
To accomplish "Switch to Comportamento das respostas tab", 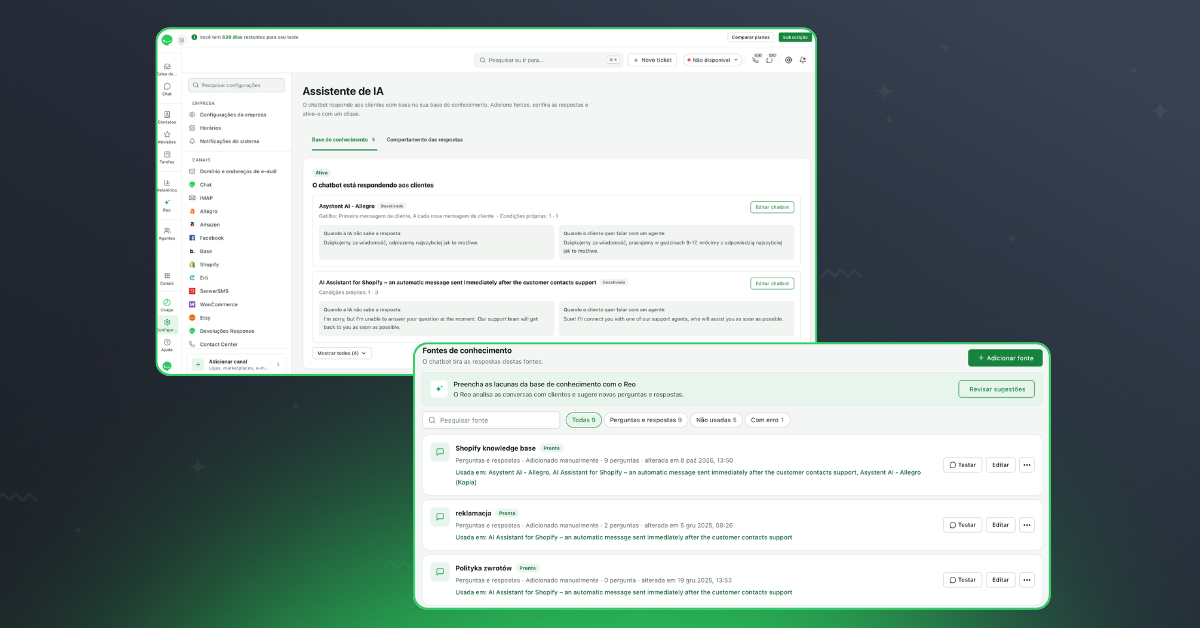I will [425, 140].
